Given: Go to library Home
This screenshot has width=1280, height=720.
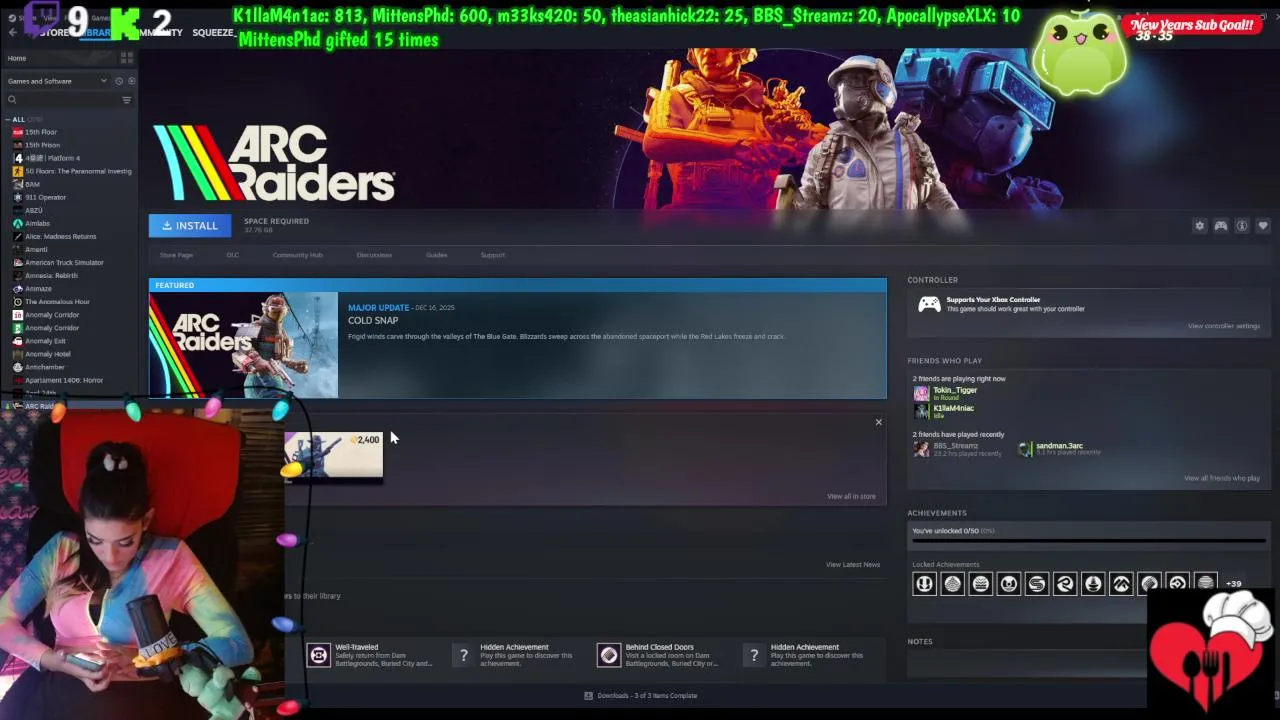Looking at the screenshot, I should [x=17, y=58].
